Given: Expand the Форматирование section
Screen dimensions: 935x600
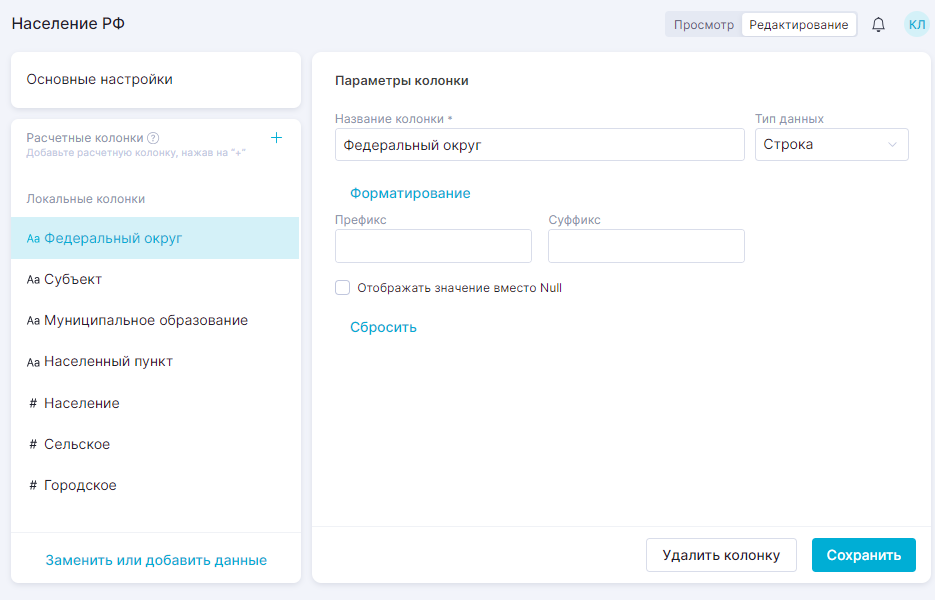Looking at the screenshot, I should pos(410,193).
